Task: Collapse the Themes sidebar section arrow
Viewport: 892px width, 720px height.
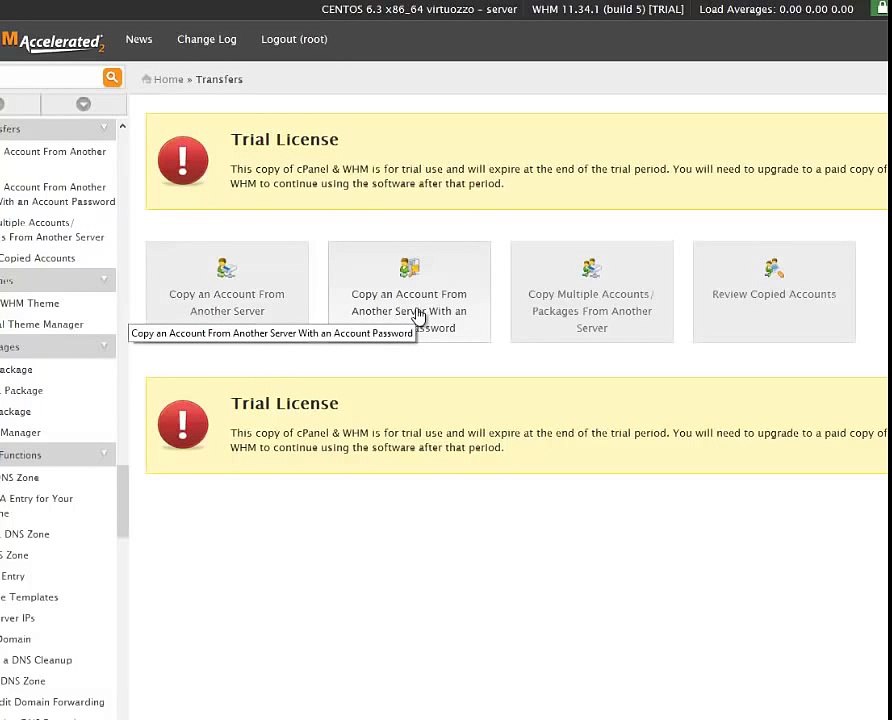Action: (x=104, y=279)
